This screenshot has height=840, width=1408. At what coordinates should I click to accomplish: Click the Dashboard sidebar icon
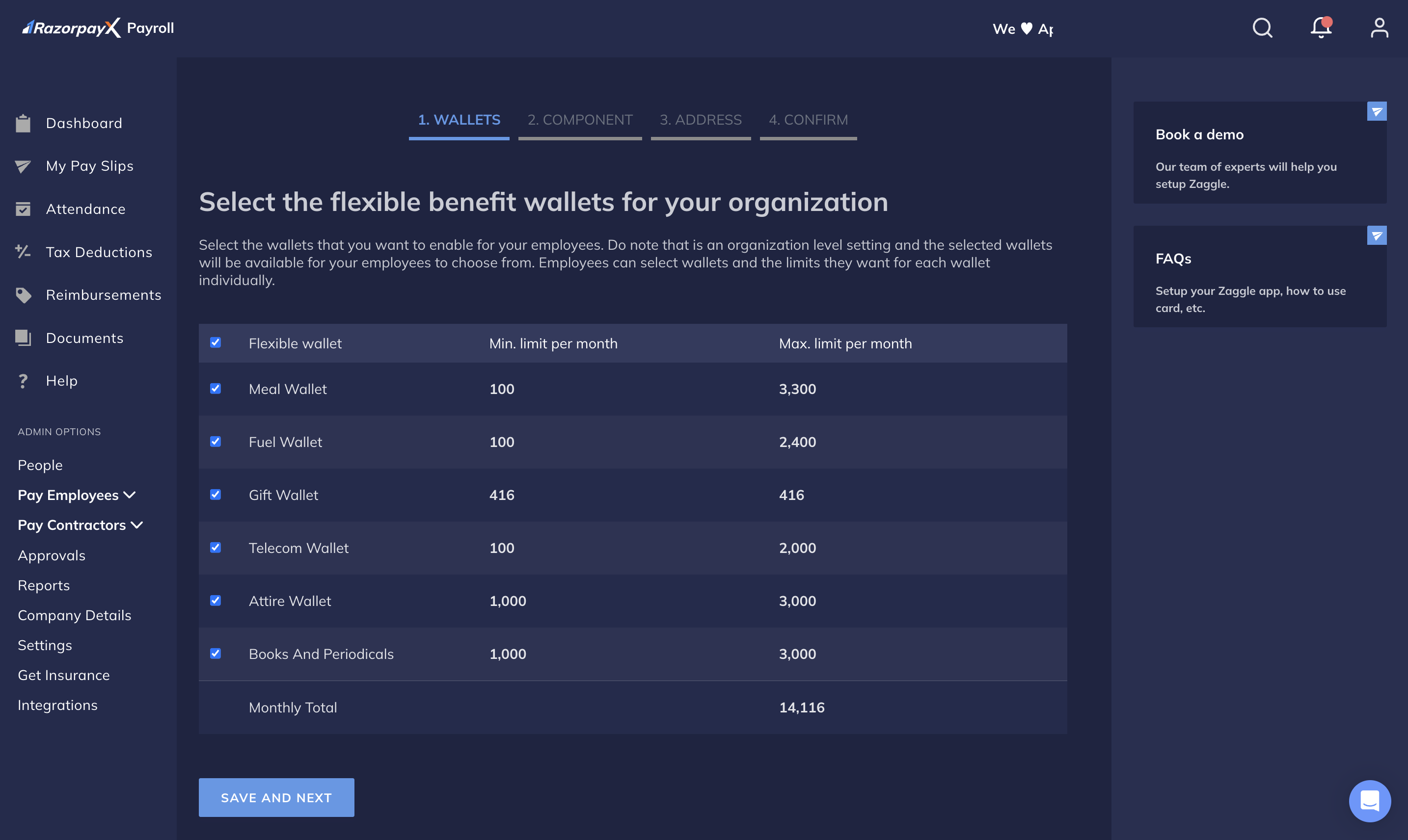coord(24,122)
